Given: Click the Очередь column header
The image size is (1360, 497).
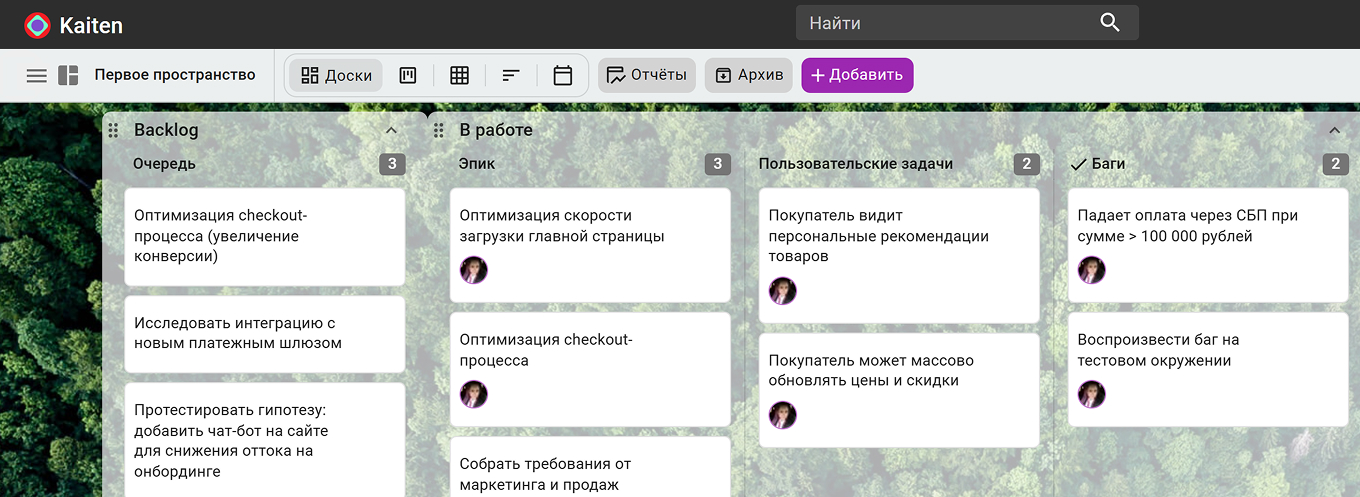Looking at the screenshot, I should [164, 164].
